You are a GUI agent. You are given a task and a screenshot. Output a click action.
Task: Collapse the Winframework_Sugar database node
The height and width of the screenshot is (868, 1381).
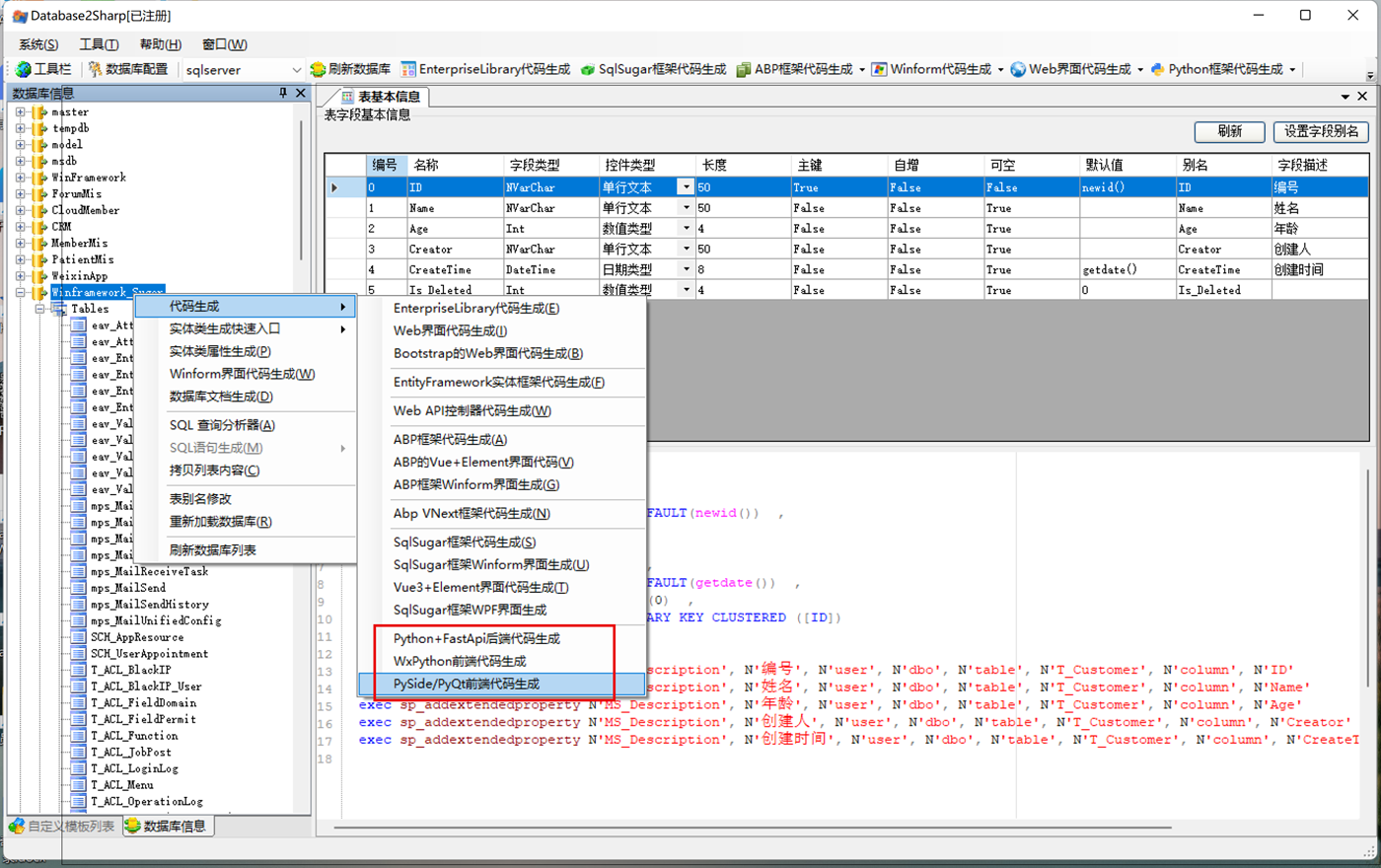pos(20,292)
